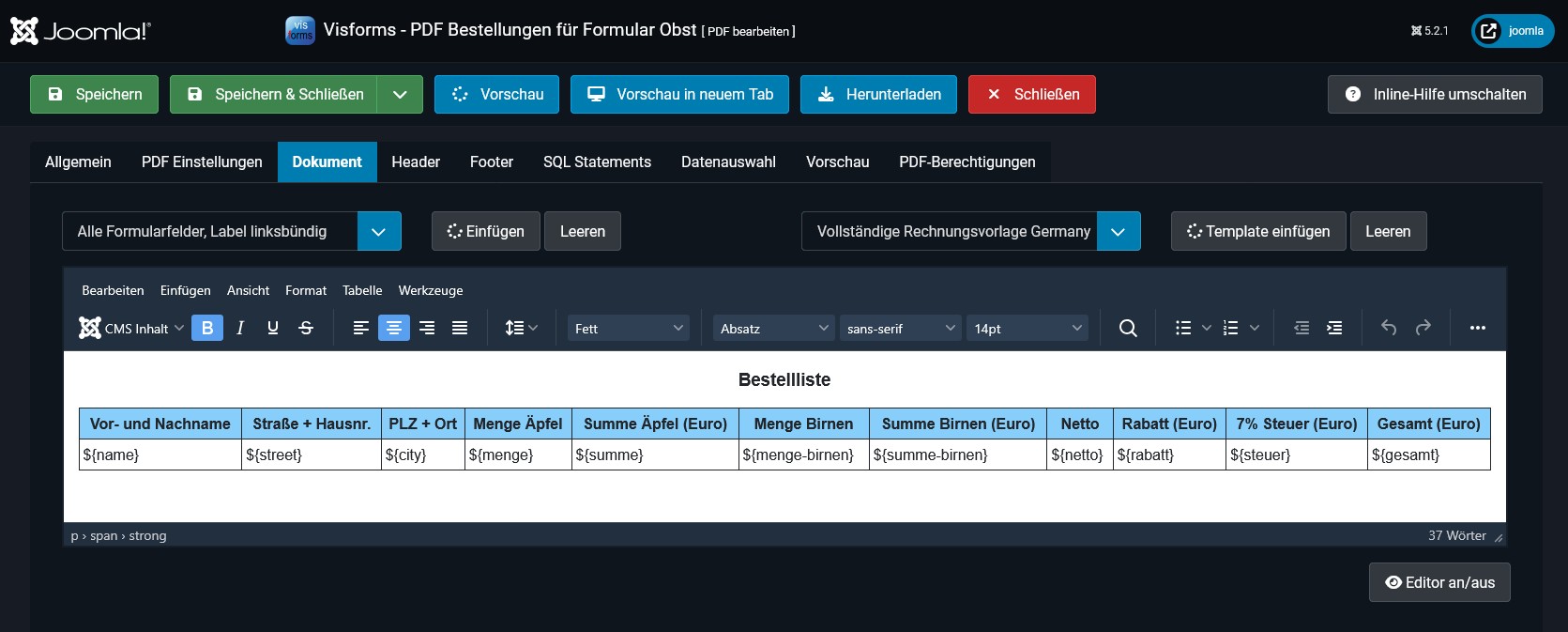Open the Vollständige Rechnungsvorlage Germany dropdown
Screen dimensions: 1568x632
(1119, 231)
